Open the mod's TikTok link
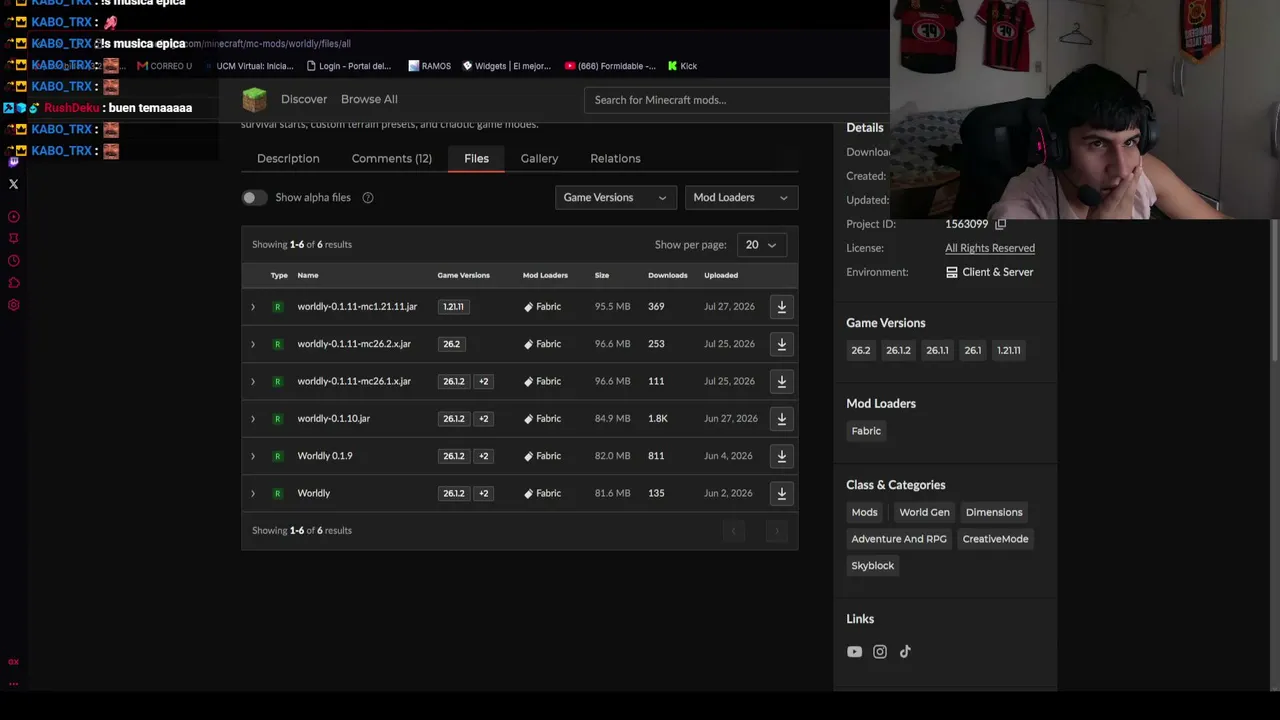Viewport: 1280px width, 720px height. tap(905, 652)
